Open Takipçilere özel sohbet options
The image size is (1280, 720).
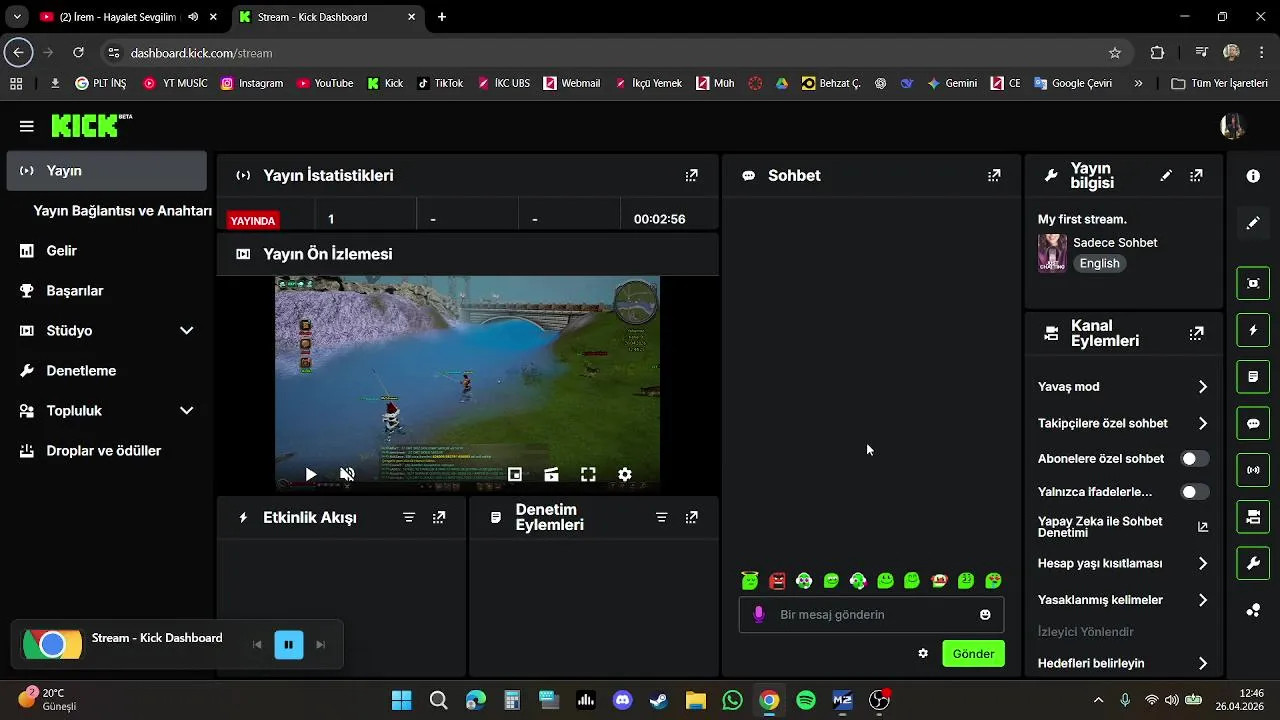tap(1124, 423)
